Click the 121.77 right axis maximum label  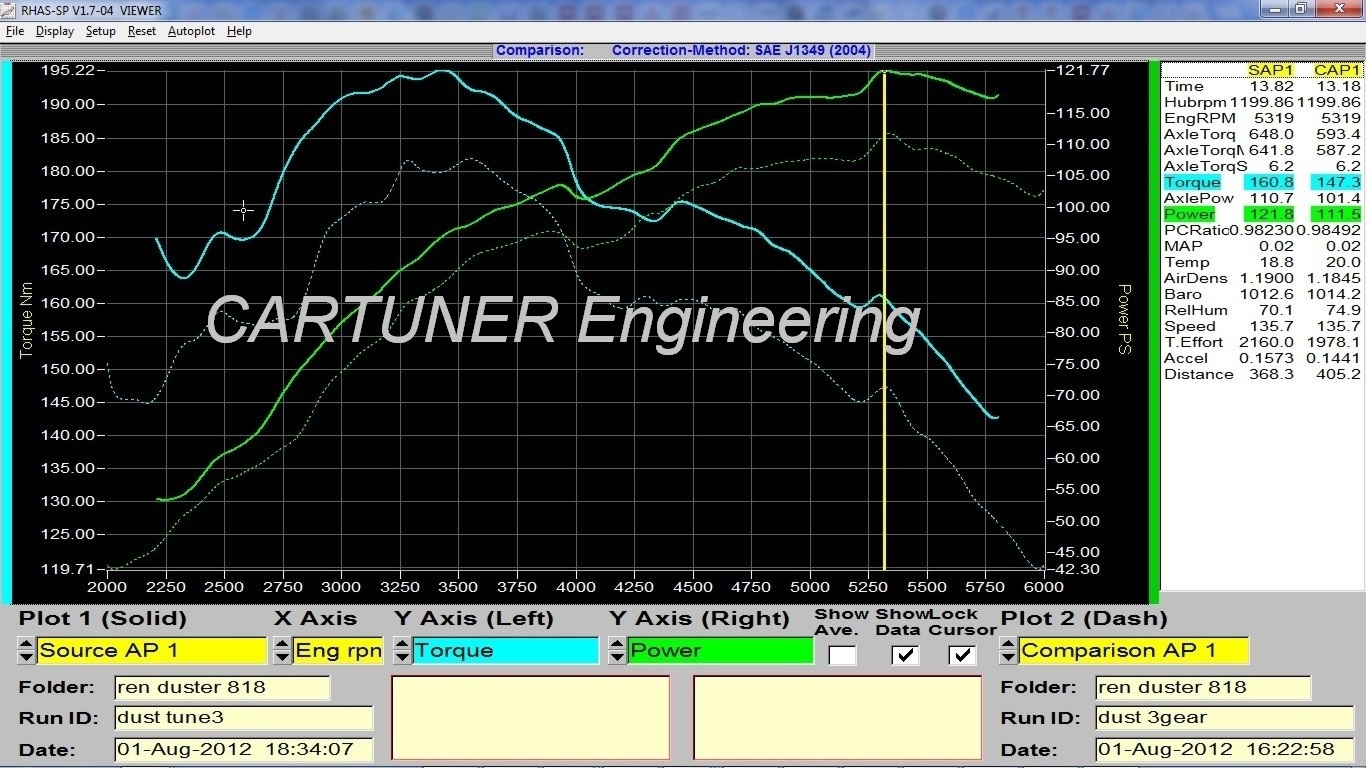point(1085,70)
